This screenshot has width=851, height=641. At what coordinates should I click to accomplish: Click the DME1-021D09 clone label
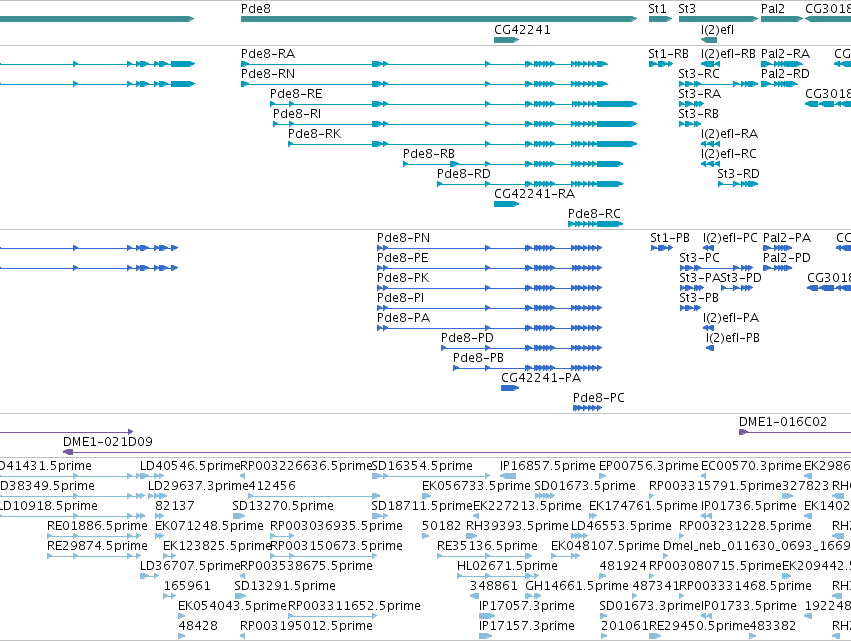click(108, 442)
